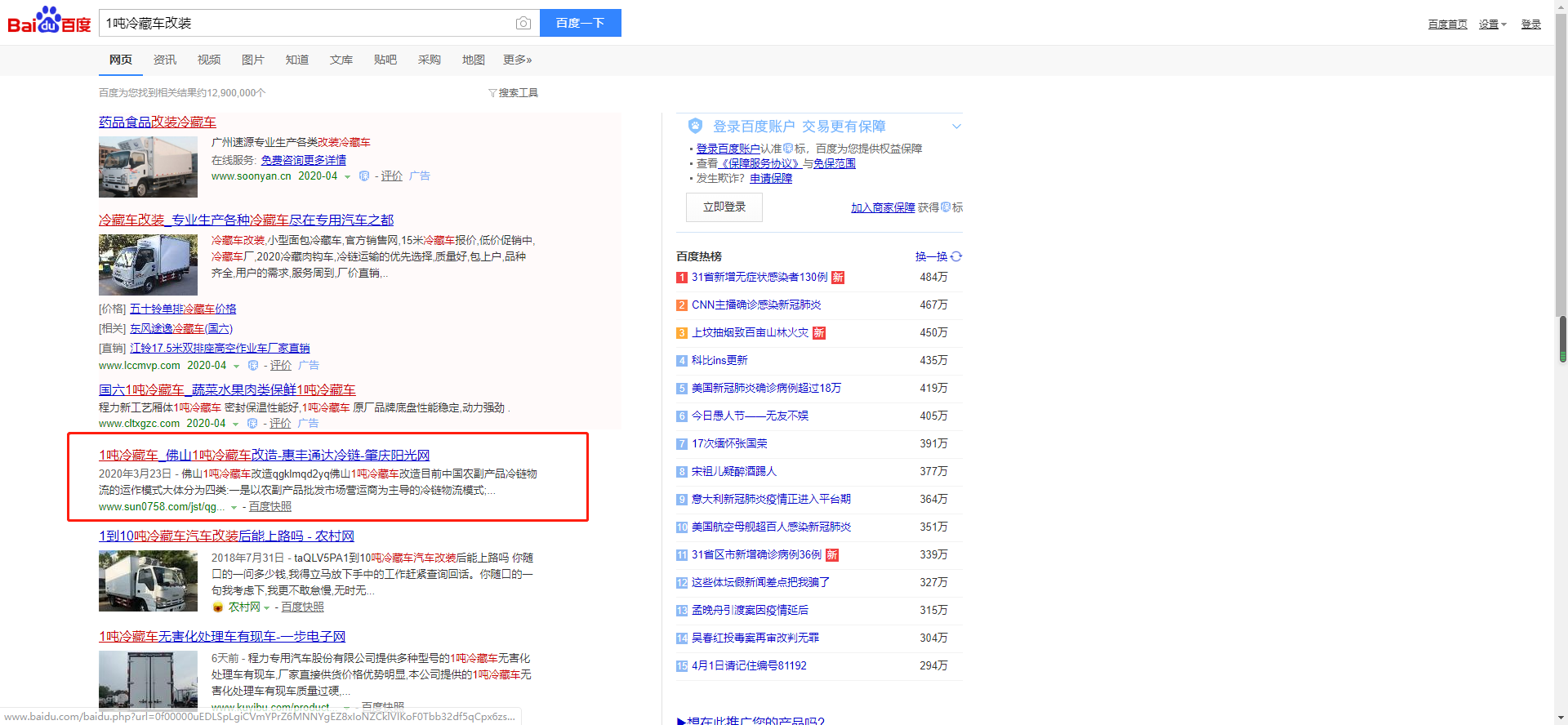Open result 1吨冷藏车_佛山1吨冷藏车改造
The width and height of the screenshot is (1568, 725).
(264, 455)
